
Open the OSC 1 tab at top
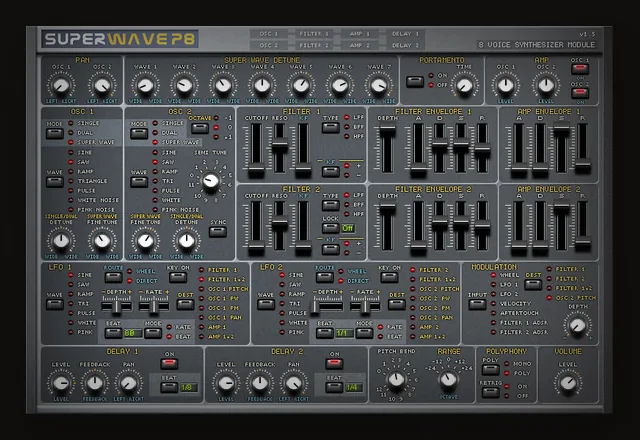click(x=269, y=33)
